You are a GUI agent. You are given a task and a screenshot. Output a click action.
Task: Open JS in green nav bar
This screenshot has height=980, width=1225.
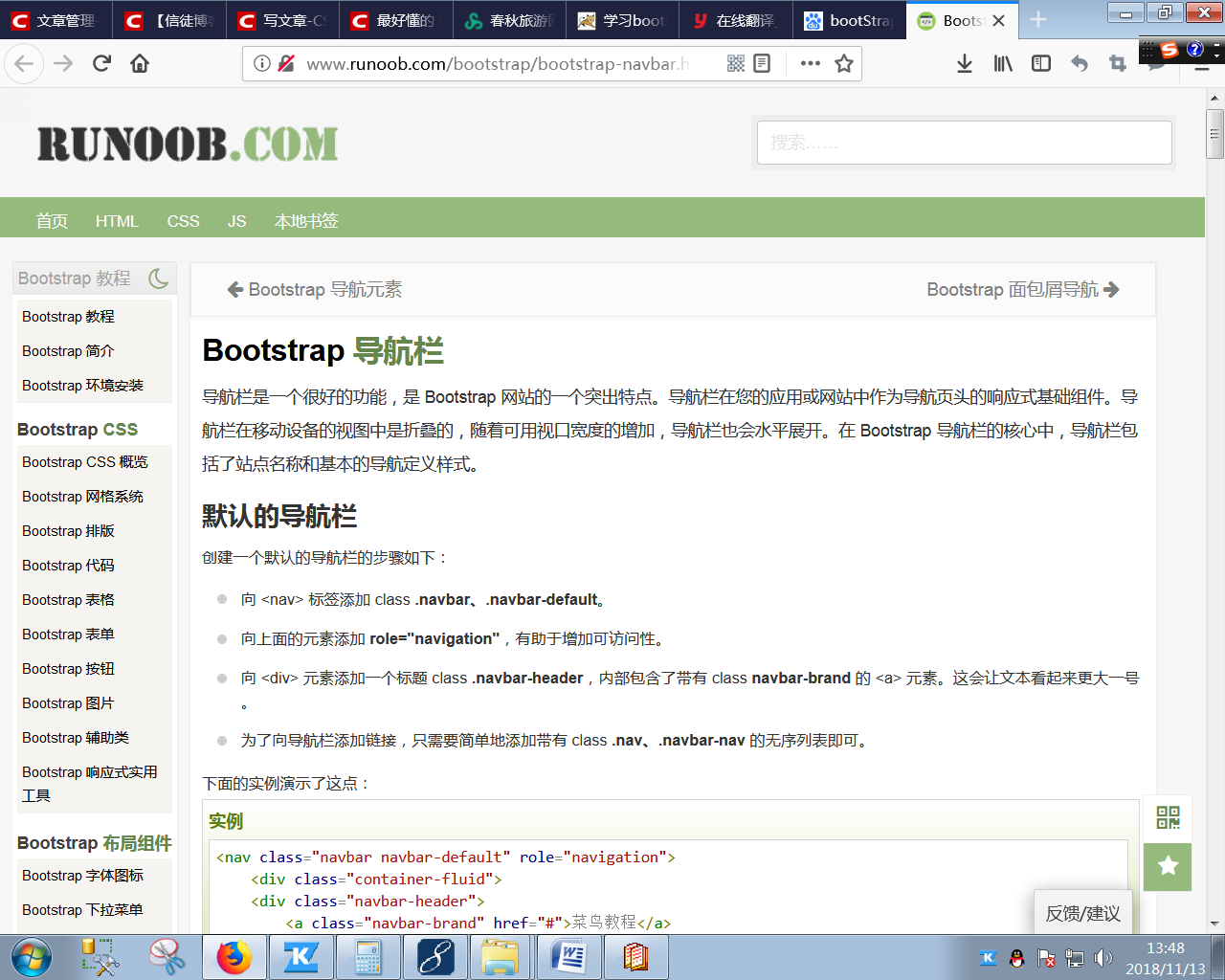point(236,221)
